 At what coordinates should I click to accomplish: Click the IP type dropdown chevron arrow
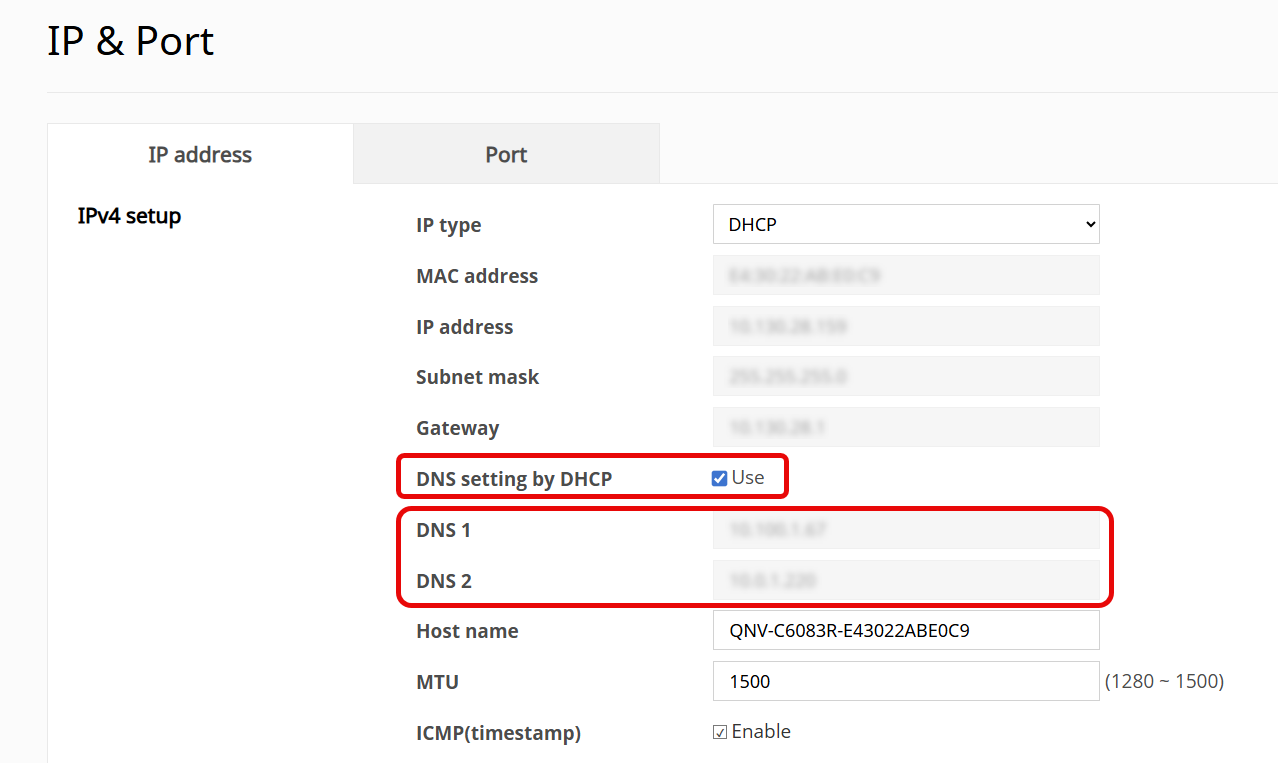point(1087,224)
